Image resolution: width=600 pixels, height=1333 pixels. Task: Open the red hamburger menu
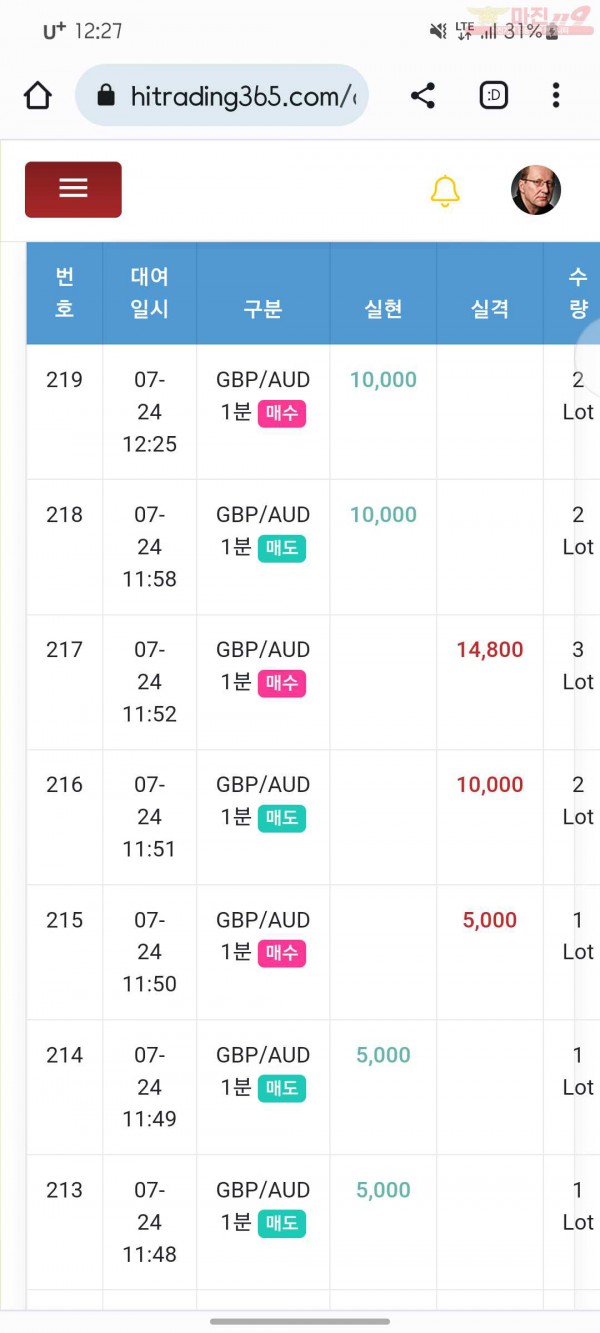click(x=73, y=189)
